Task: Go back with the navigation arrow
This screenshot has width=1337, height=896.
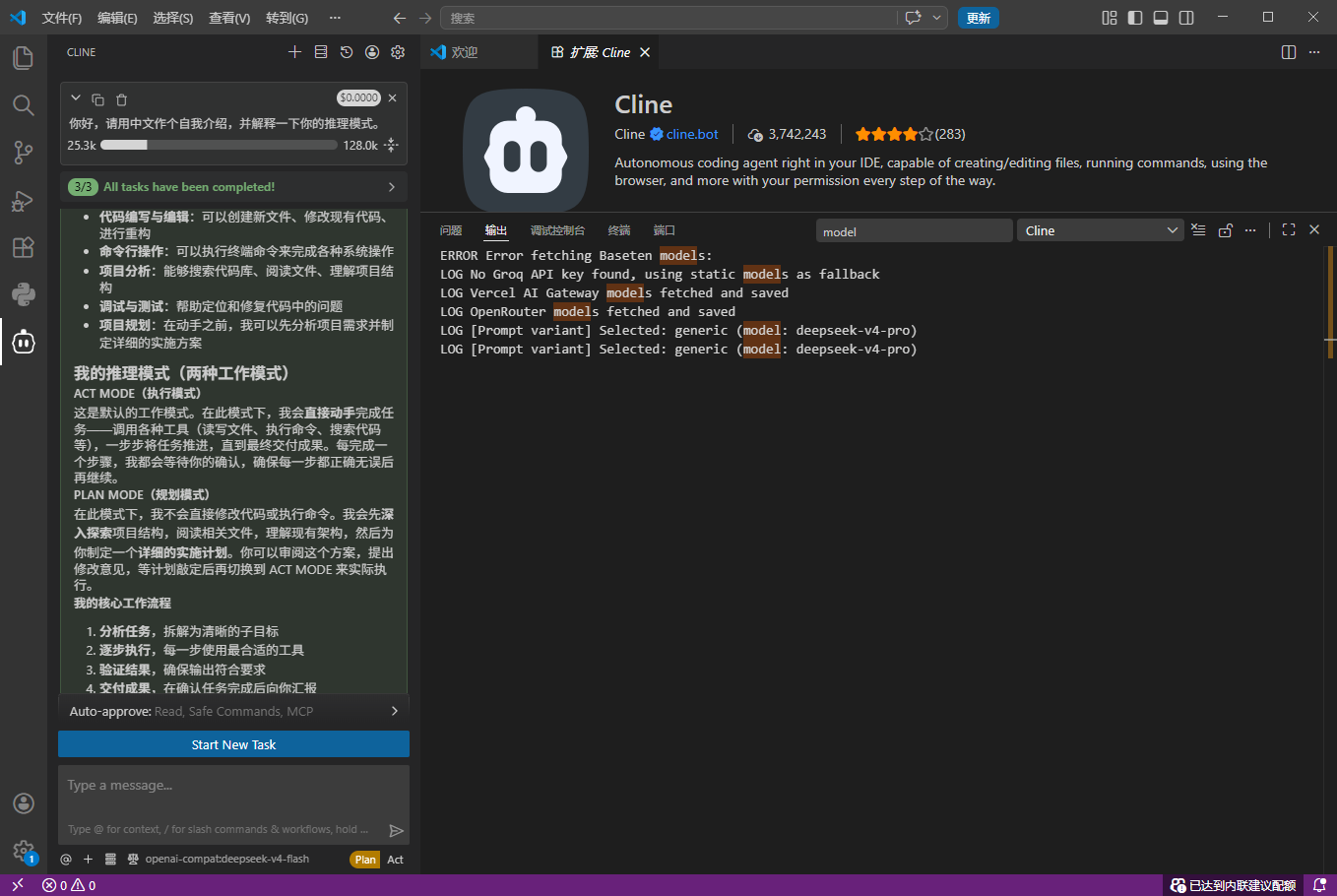Action: [399, 18]
